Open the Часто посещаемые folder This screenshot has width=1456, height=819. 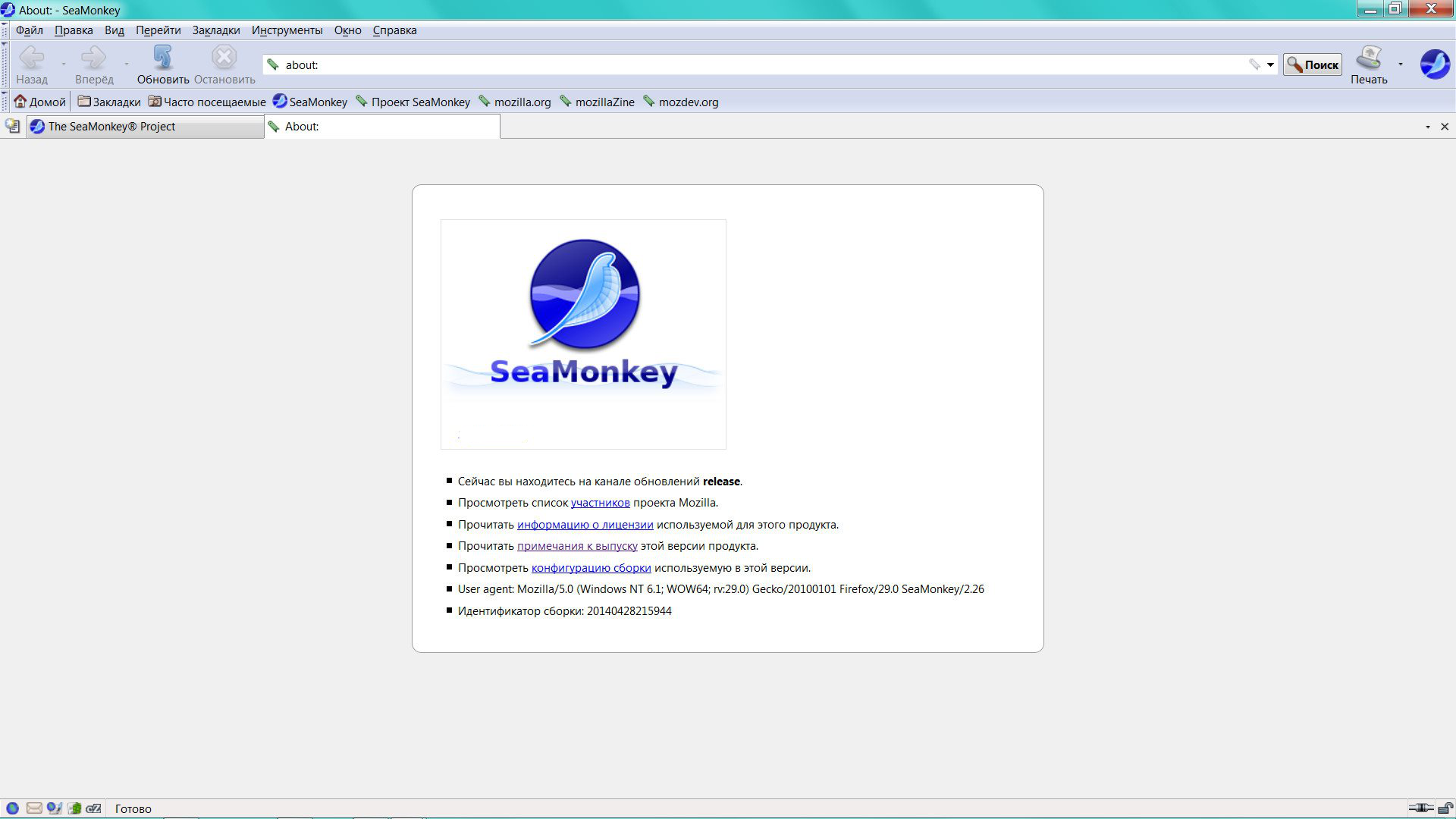(207, 102)
